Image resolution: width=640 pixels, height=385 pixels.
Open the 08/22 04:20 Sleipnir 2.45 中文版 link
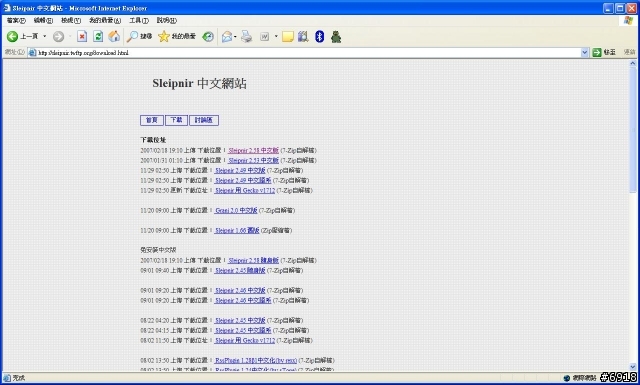(x=240, y=320)
